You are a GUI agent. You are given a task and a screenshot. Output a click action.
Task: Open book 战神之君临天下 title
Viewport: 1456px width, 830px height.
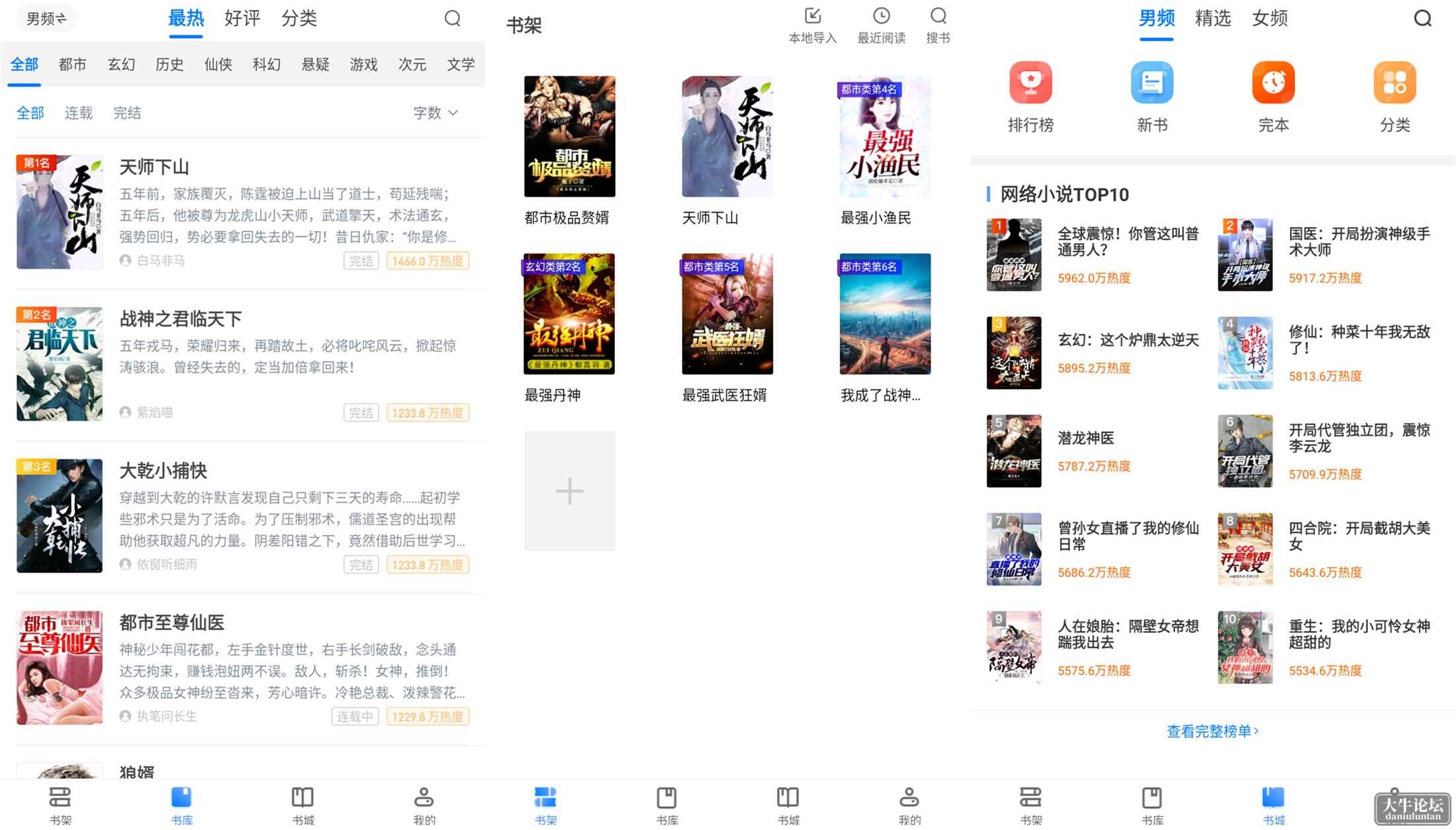click(x=181, y=319)
